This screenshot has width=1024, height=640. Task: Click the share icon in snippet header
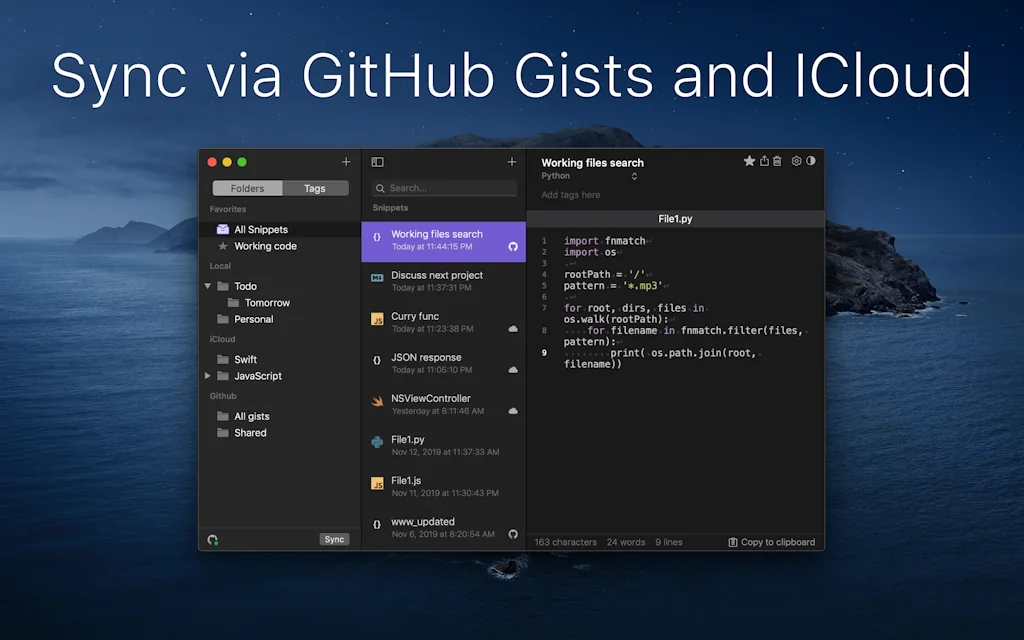coord(764,161)
